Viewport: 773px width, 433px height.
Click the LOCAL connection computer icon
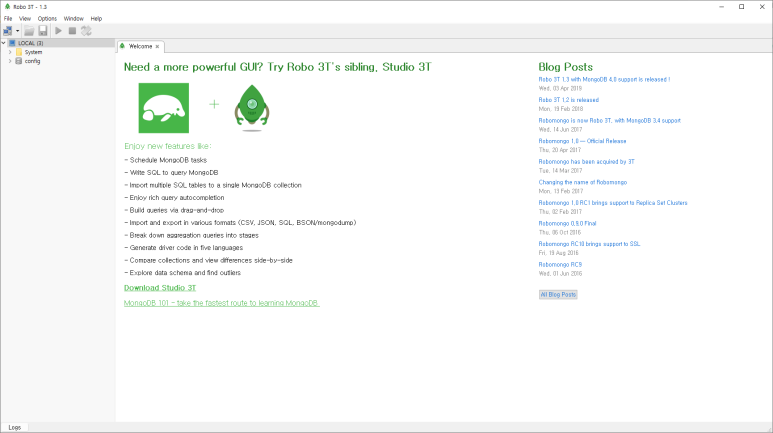coord(12,43)
